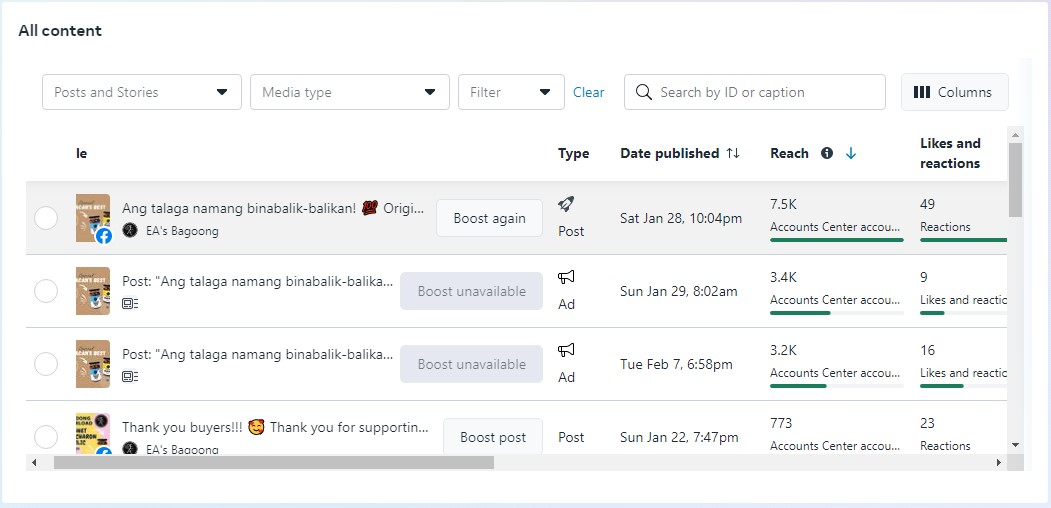
Task: Click Boost again on the first post
Action: (x=489, y=218)
